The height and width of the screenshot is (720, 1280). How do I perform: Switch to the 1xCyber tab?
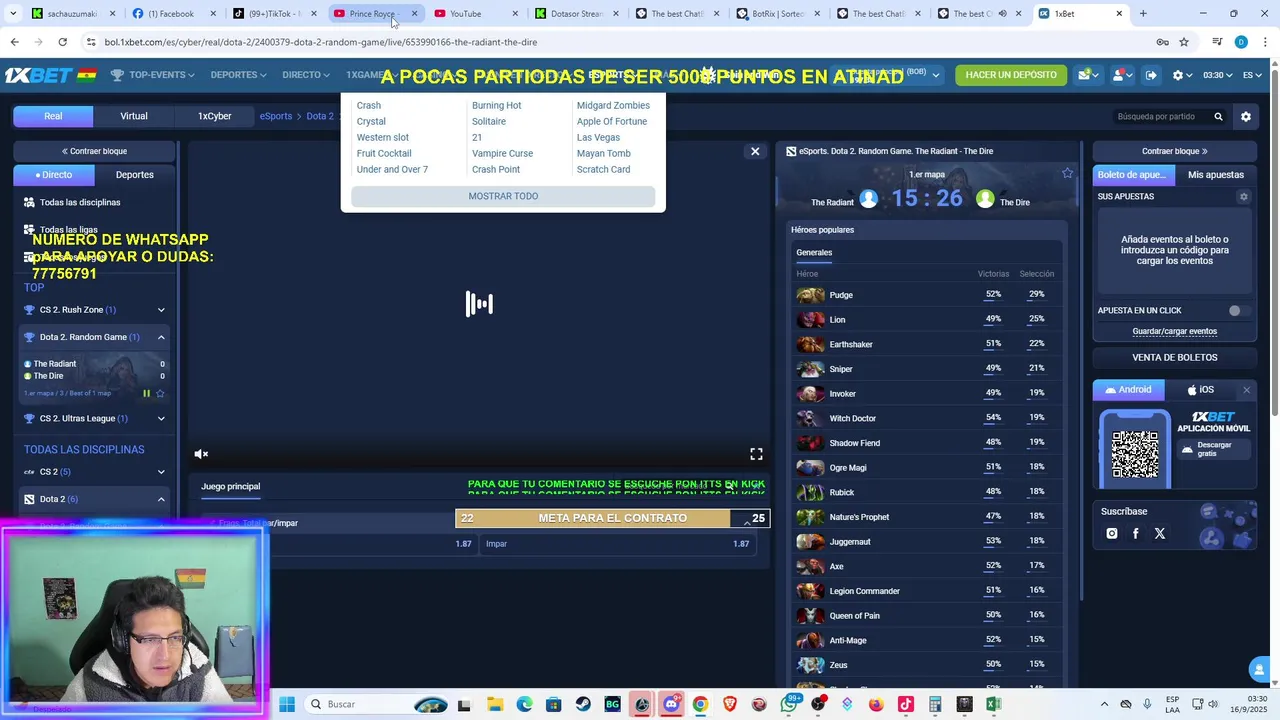tap(214, 116)
